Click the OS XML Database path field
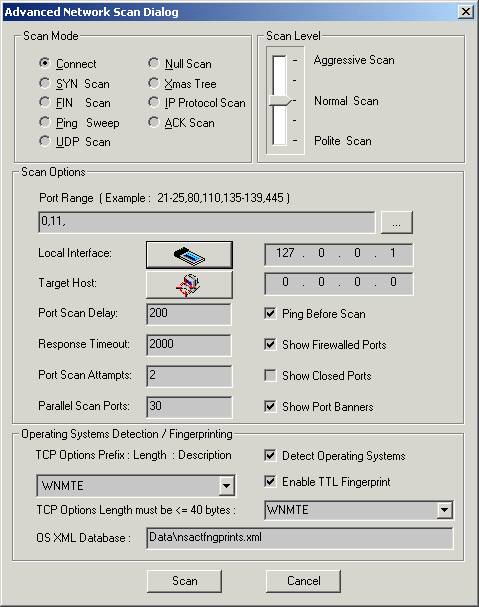479x607 pixels. coord(300,538)
